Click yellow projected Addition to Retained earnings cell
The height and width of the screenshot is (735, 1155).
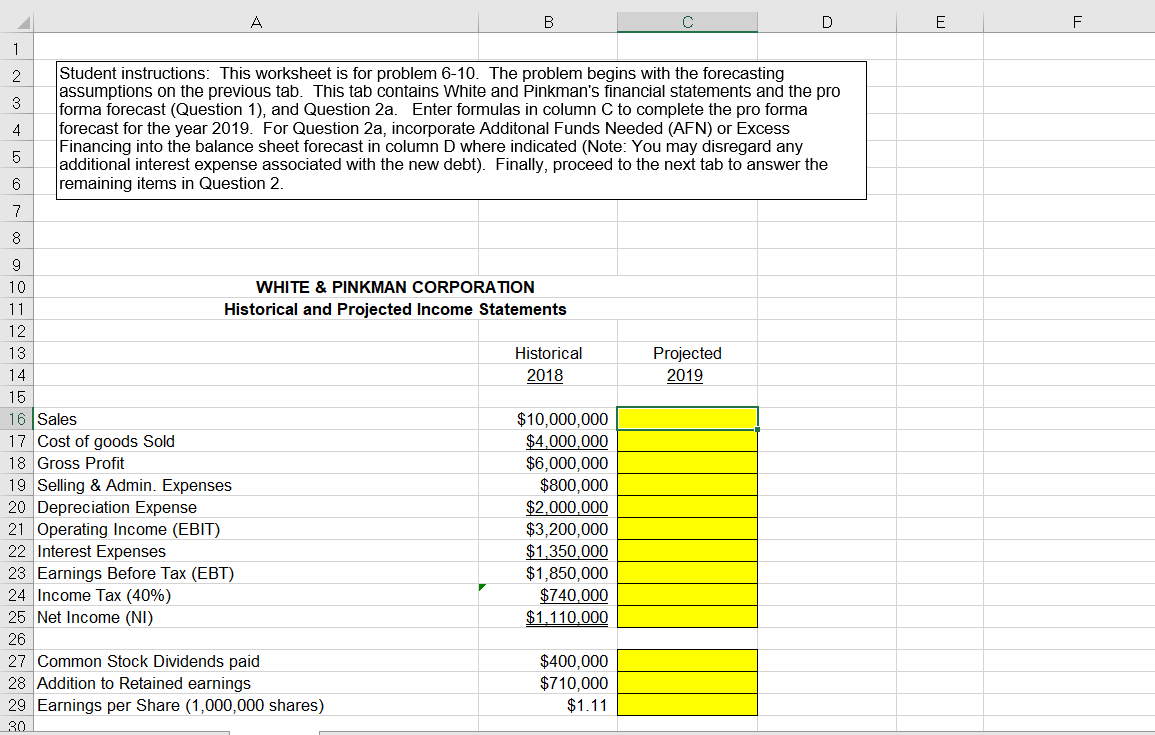687,683
